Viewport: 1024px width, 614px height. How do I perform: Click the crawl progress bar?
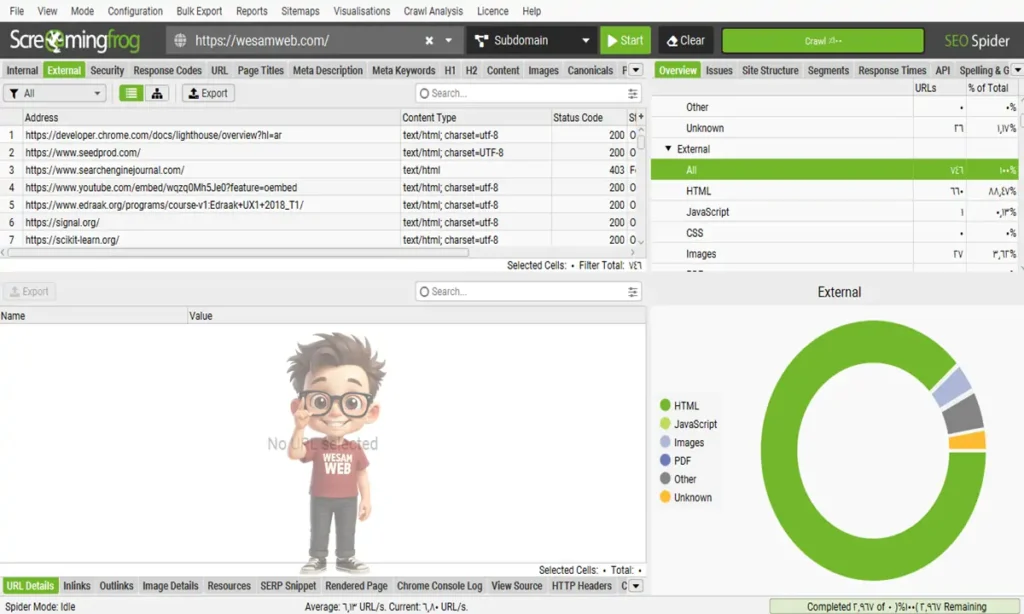[x=822, y=41]
